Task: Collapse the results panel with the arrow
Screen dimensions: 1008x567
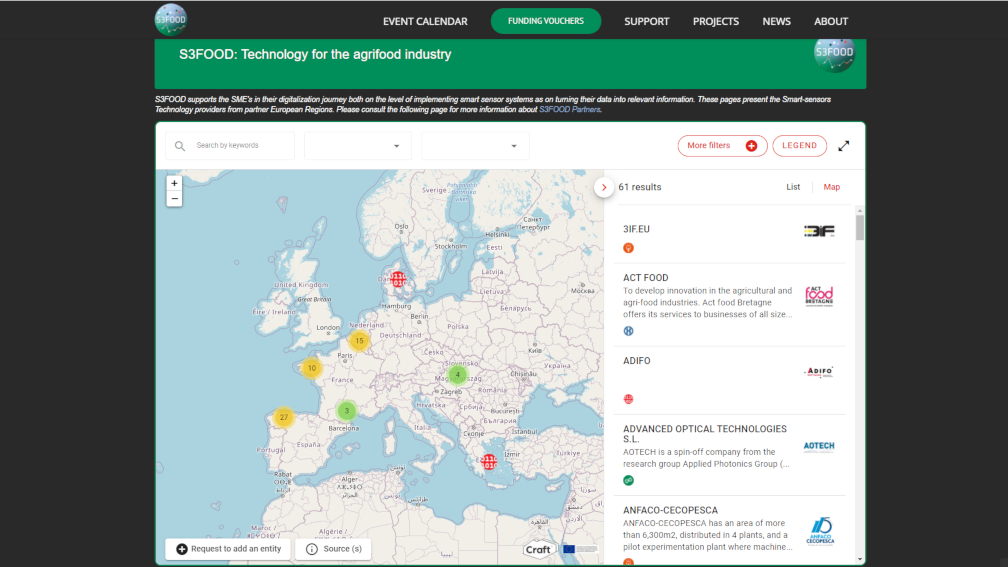Action: coord(604,187)
